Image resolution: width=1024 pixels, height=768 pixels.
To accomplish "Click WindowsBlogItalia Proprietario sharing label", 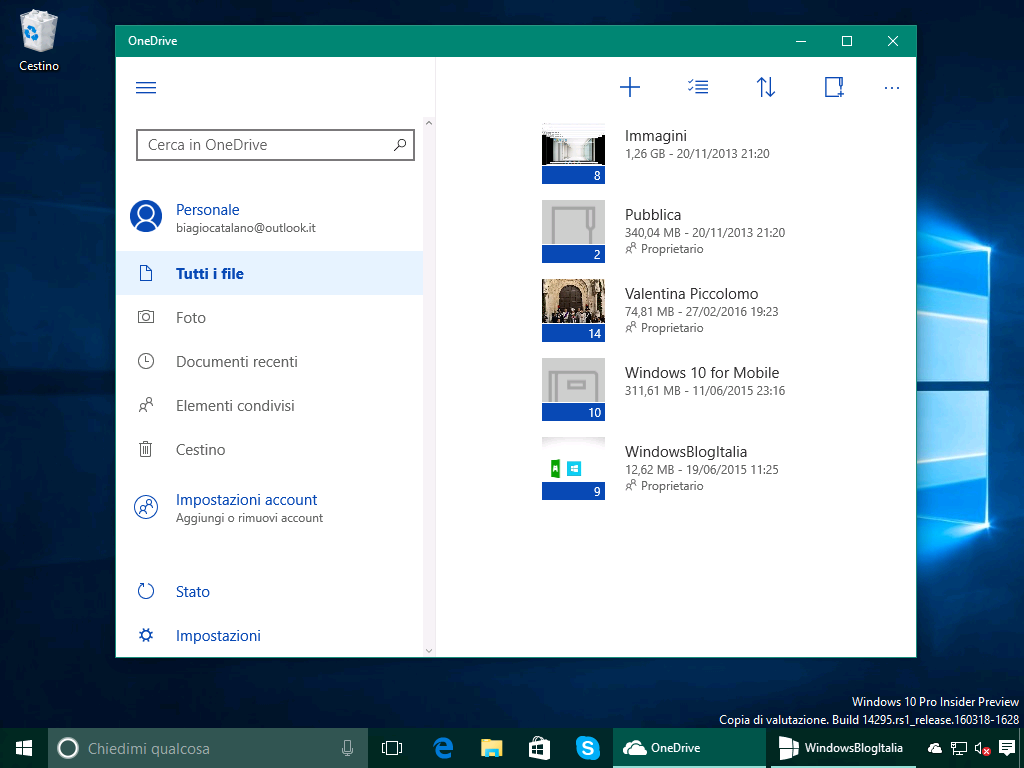I will tap(664, 486).
